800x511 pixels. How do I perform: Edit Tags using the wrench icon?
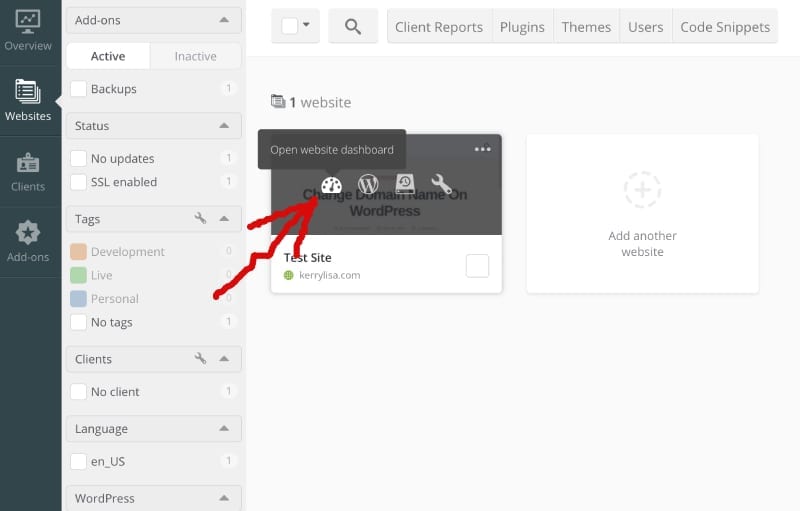click(200, 219)
